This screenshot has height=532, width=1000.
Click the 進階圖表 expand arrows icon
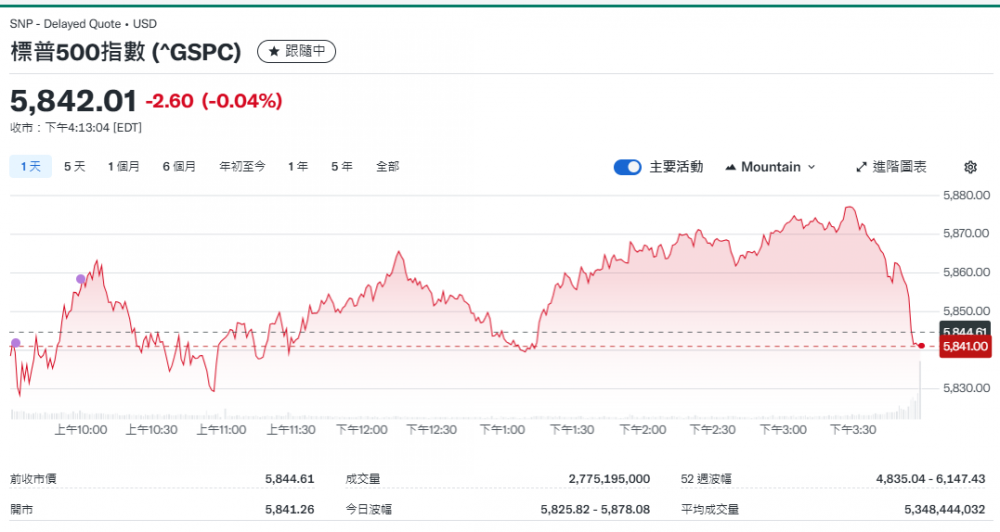click(862, 167)
